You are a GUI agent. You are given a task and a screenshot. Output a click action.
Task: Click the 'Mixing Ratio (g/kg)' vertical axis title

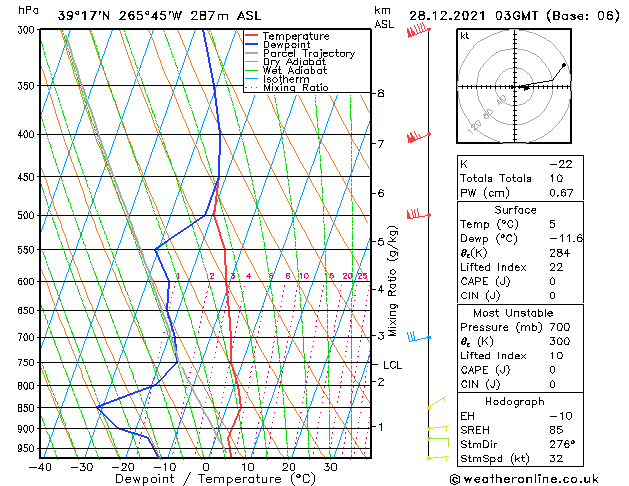coord(392,281)
